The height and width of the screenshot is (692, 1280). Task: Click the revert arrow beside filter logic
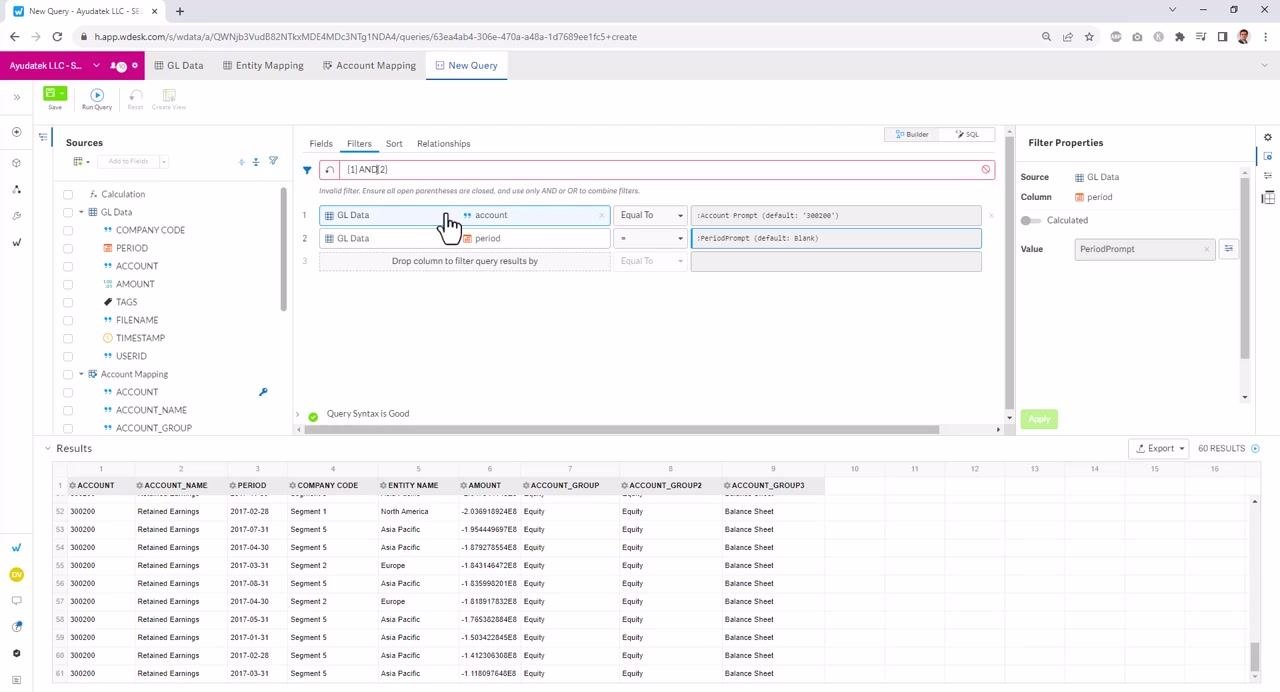pyautogui.click(x=330, y=170)
